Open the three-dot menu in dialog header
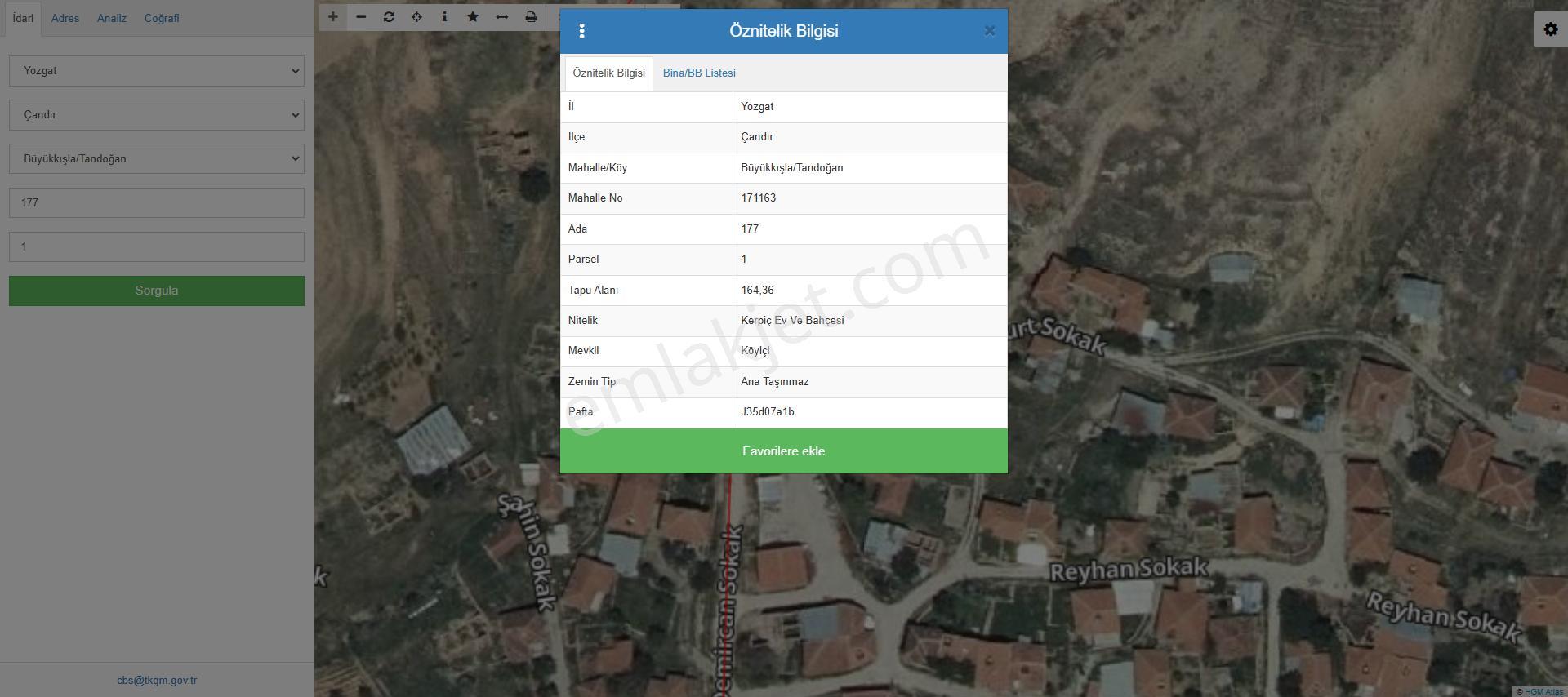The image size is (1568, 697). coord(581,31)
